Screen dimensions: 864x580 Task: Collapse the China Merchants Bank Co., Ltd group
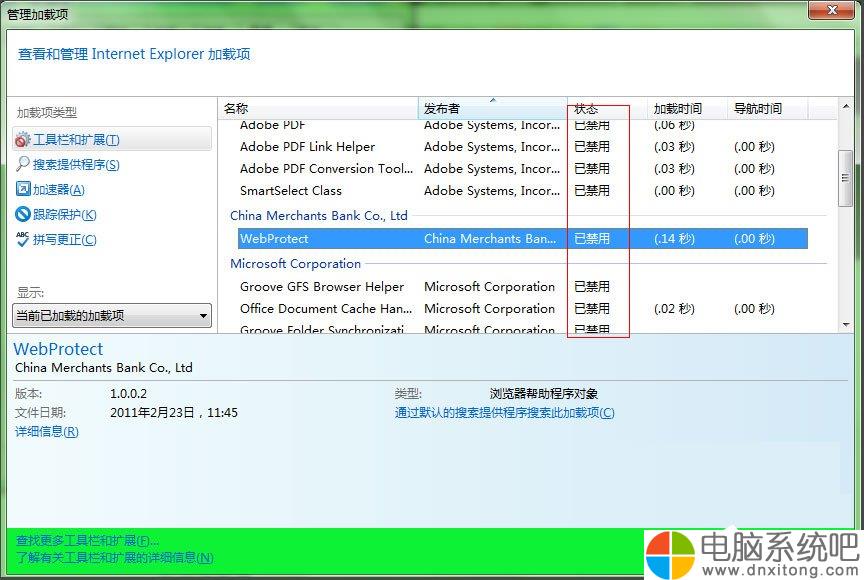coord(319,215)
